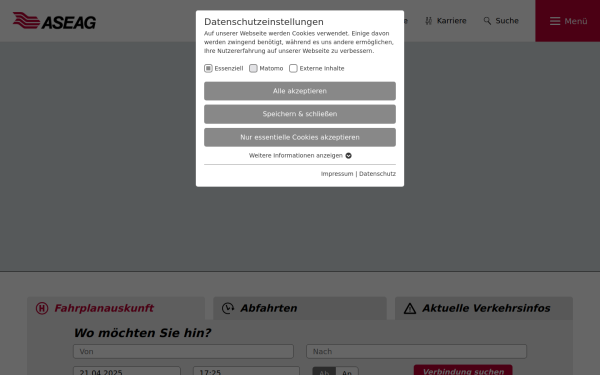Click Verbindung suchen button
Screen dimensions: 600x375
[463, 370]
